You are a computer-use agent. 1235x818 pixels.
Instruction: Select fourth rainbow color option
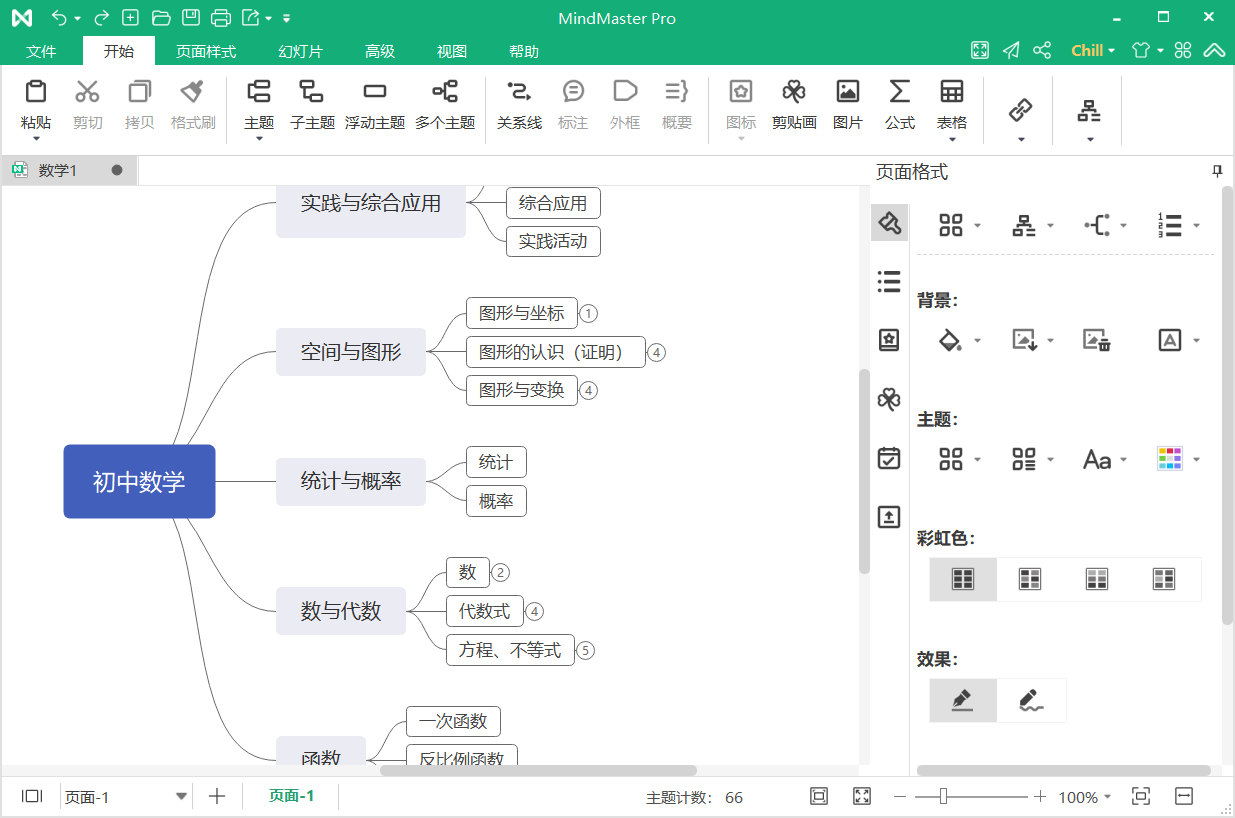click(1164, 579)
